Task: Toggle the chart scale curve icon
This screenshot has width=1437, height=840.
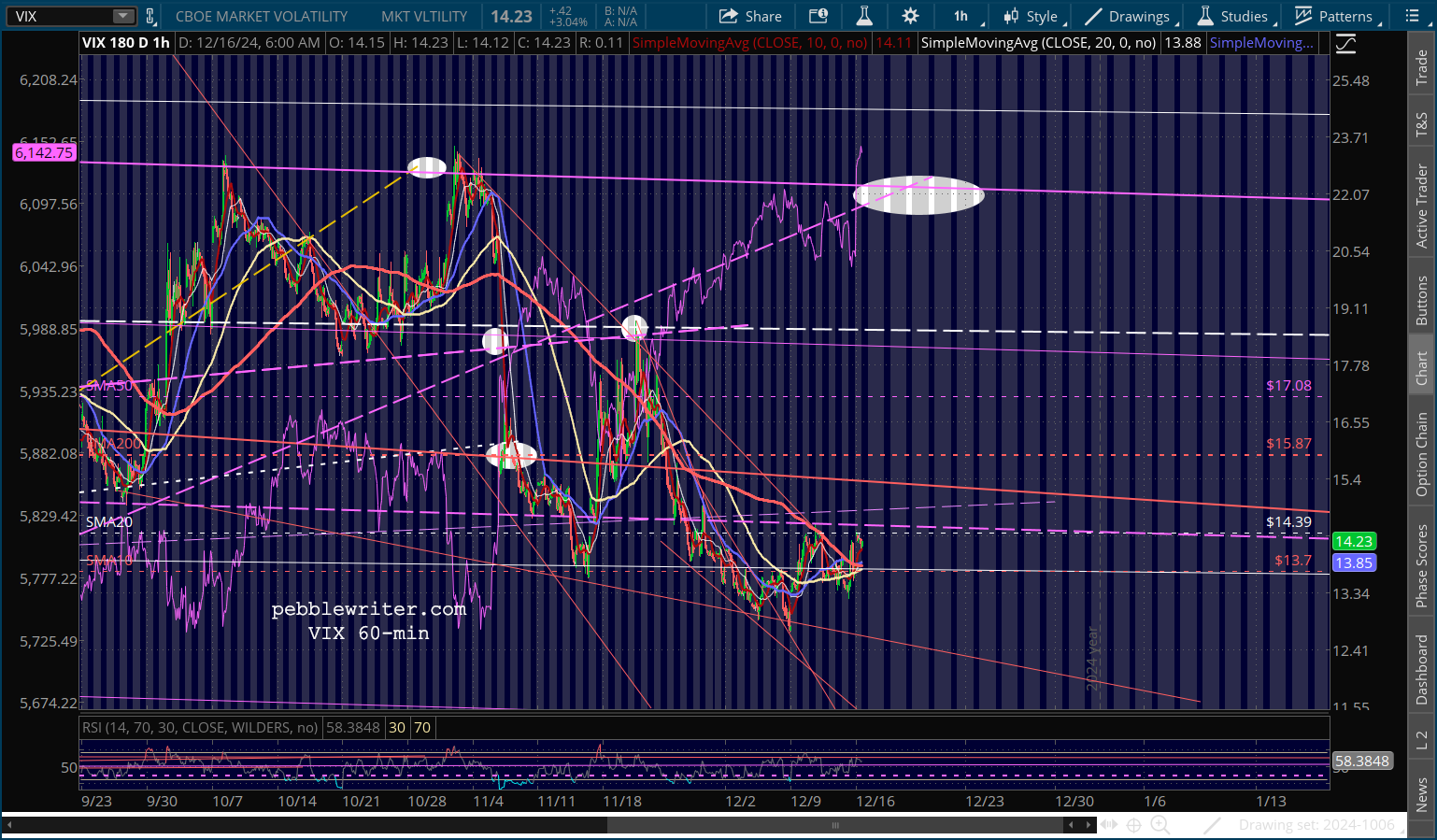Action: pos(1345,44)
